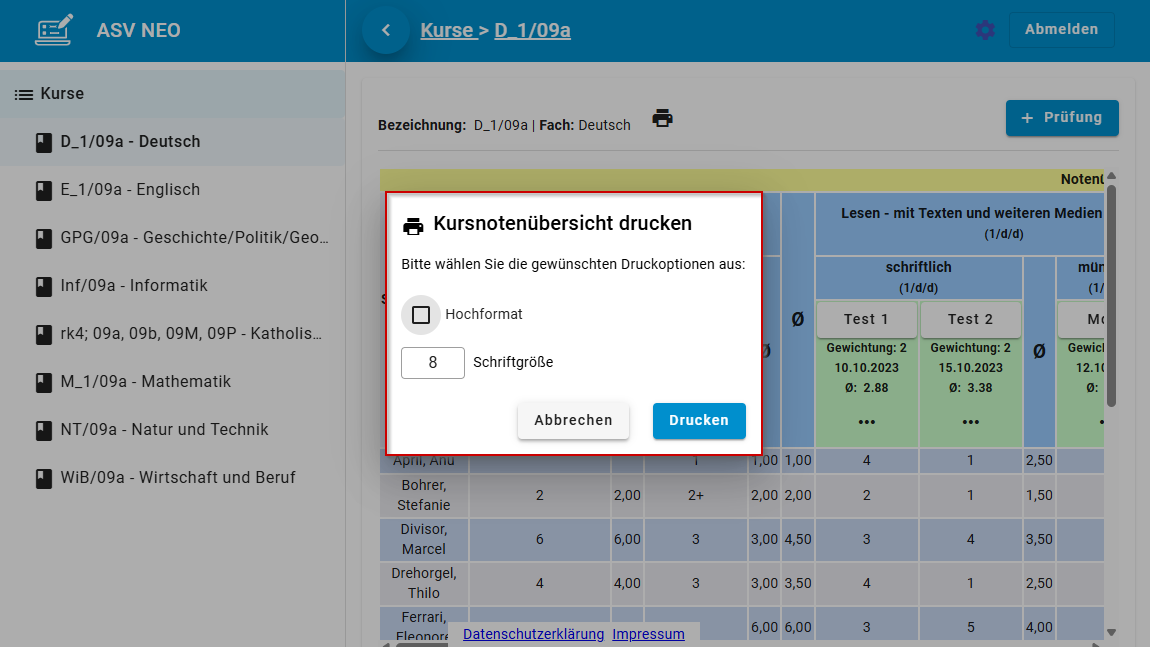Viewport: 1150px width, 647px height.
Task: Enable the Hochformat checkbox
Action: point(420,314)
